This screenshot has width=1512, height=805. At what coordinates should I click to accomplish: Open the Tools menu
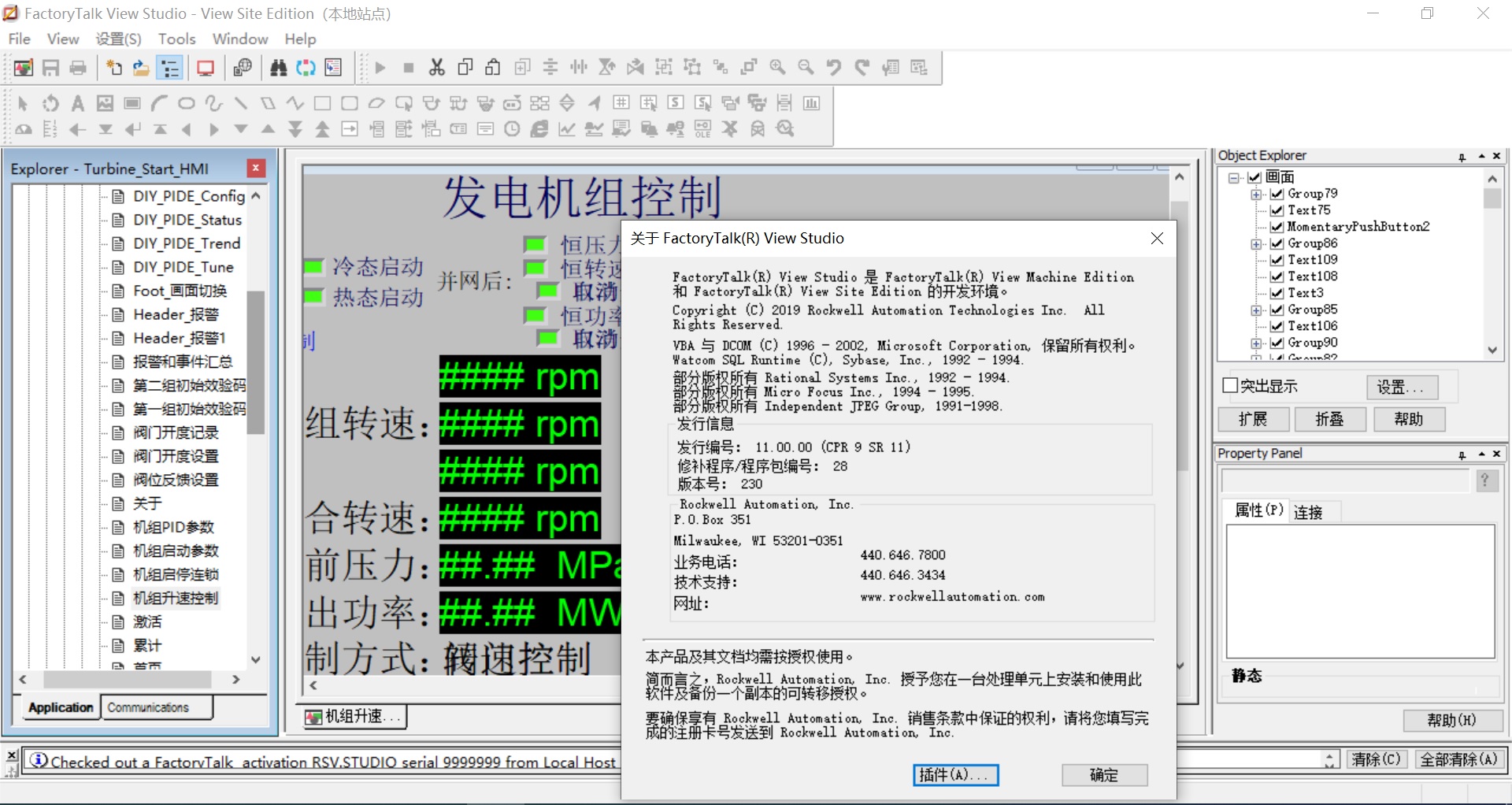[176, 39]
